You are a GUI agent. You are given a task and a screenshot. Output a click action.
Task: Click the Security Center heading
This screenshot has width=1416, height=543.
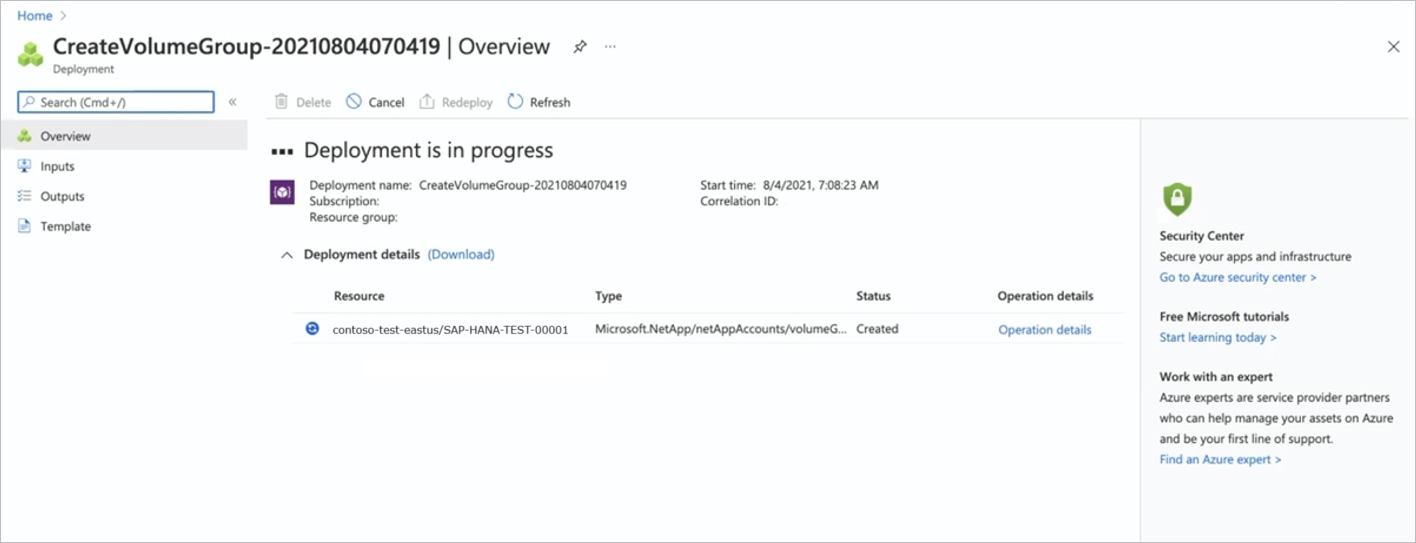click(x=1202, y=236)
